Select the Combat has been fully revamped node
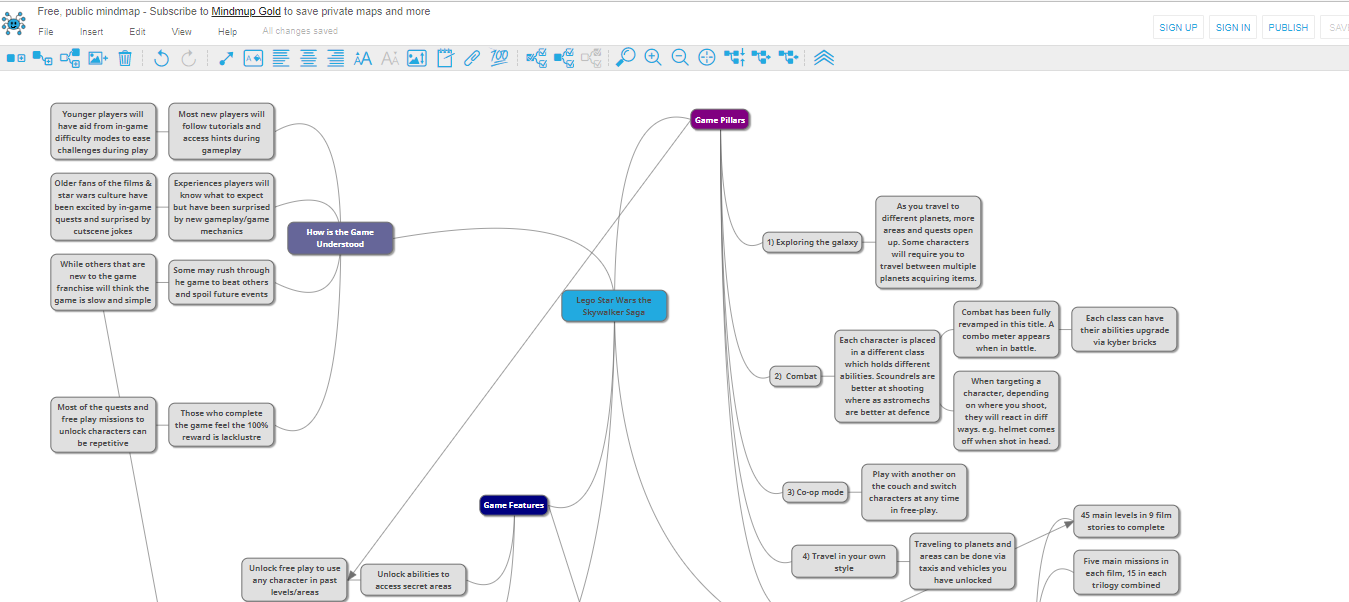This screenshot has height=602, width=1349. [1006, 330]
